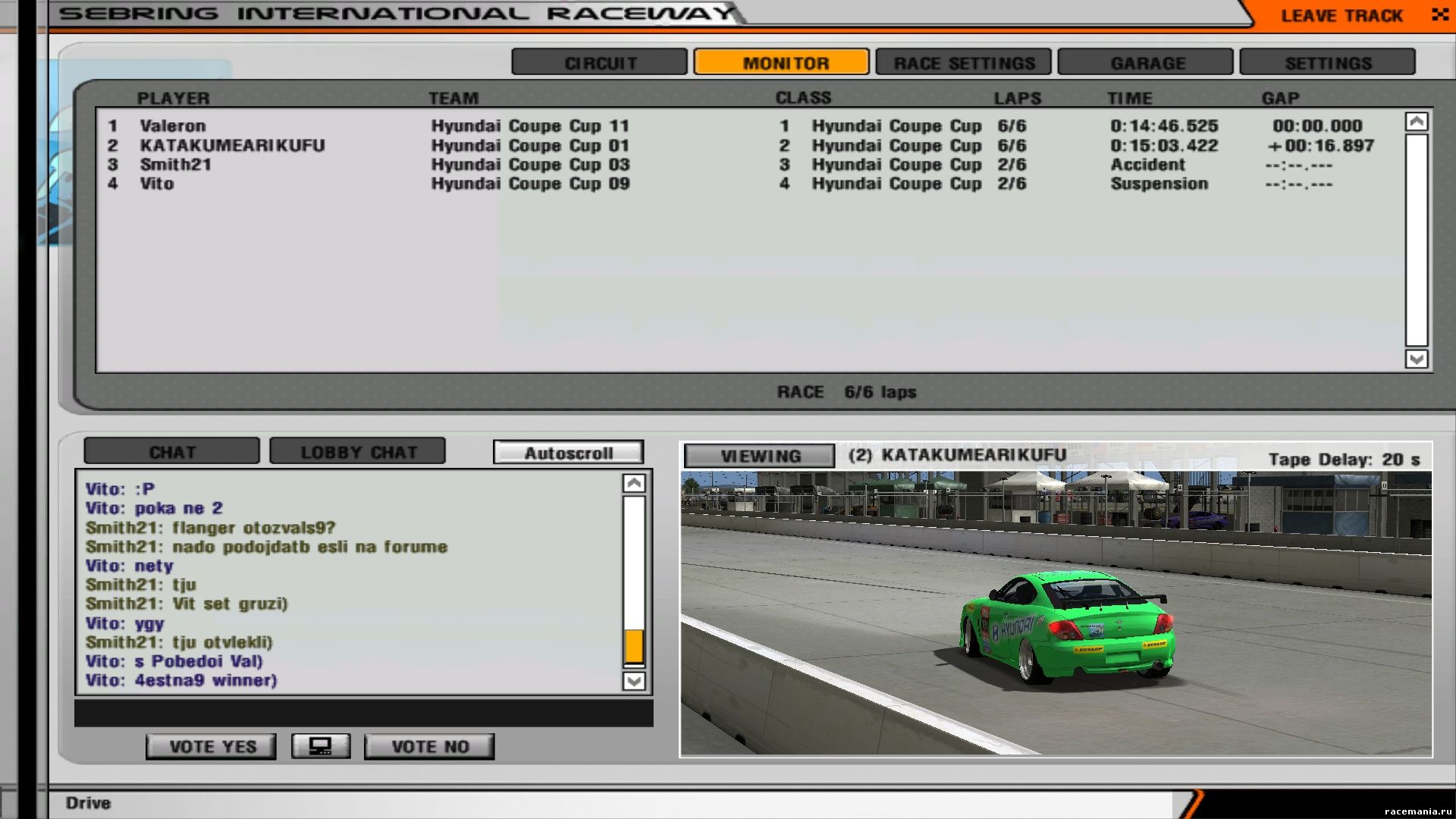Click the replay view of green Hyundai
The image size is (1456, 819).
coord(1056,613)
